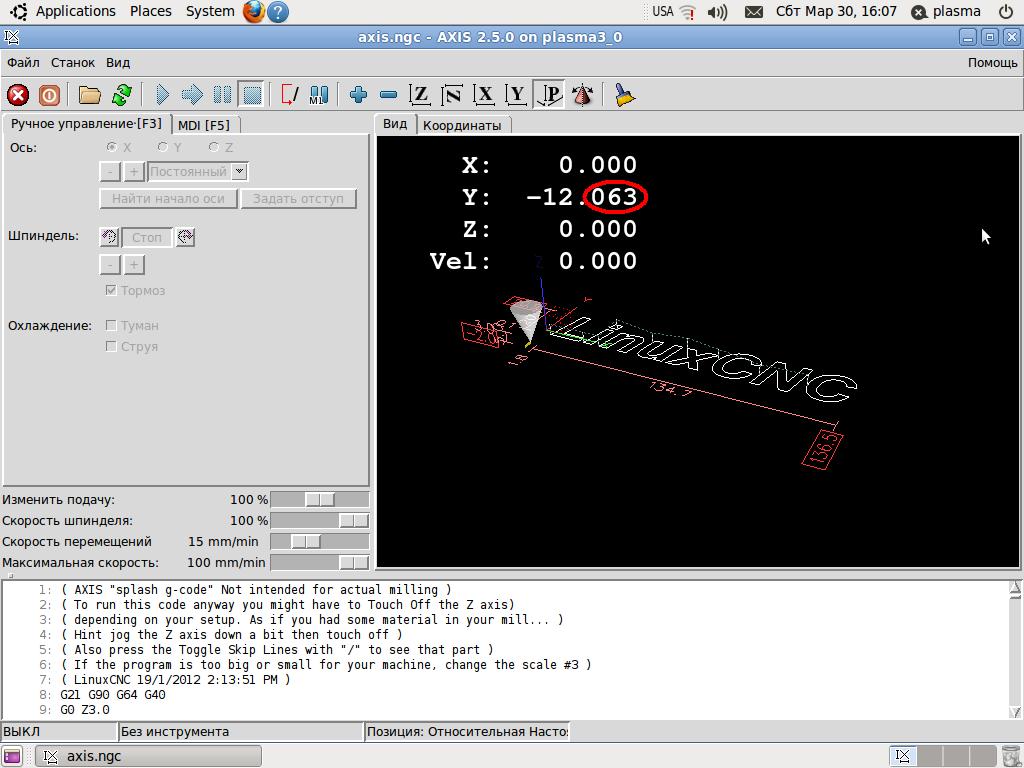1024x768 pixels.
Task: Click G-code line 9 G0 Z3.0
Action: (85, 709)
